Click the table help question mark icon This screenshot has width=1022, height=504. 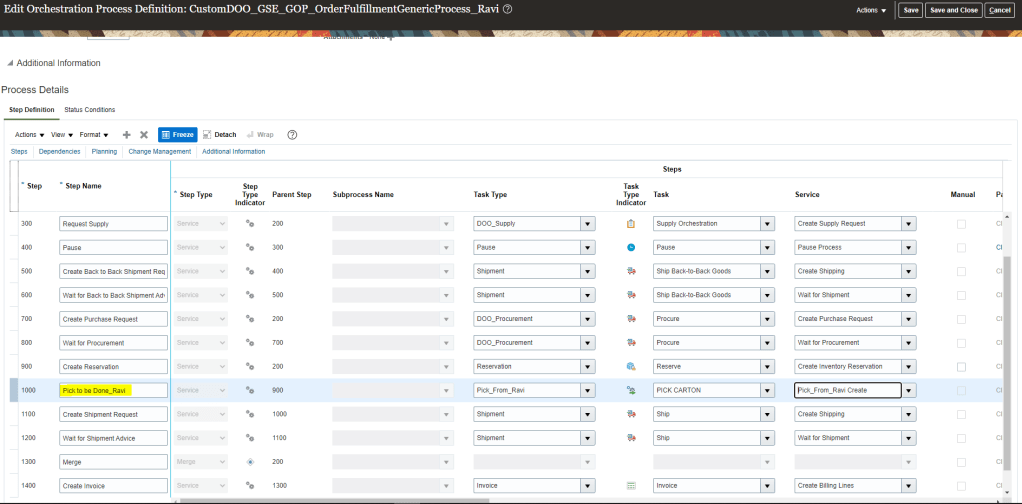tap(292, 134)
